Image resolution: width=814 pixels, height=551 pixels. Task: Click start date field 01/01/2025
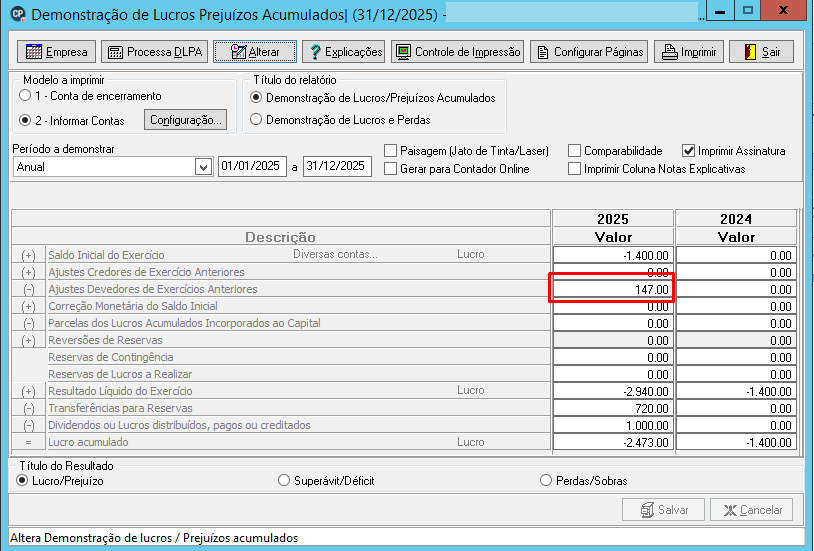[x=252, y=166]
